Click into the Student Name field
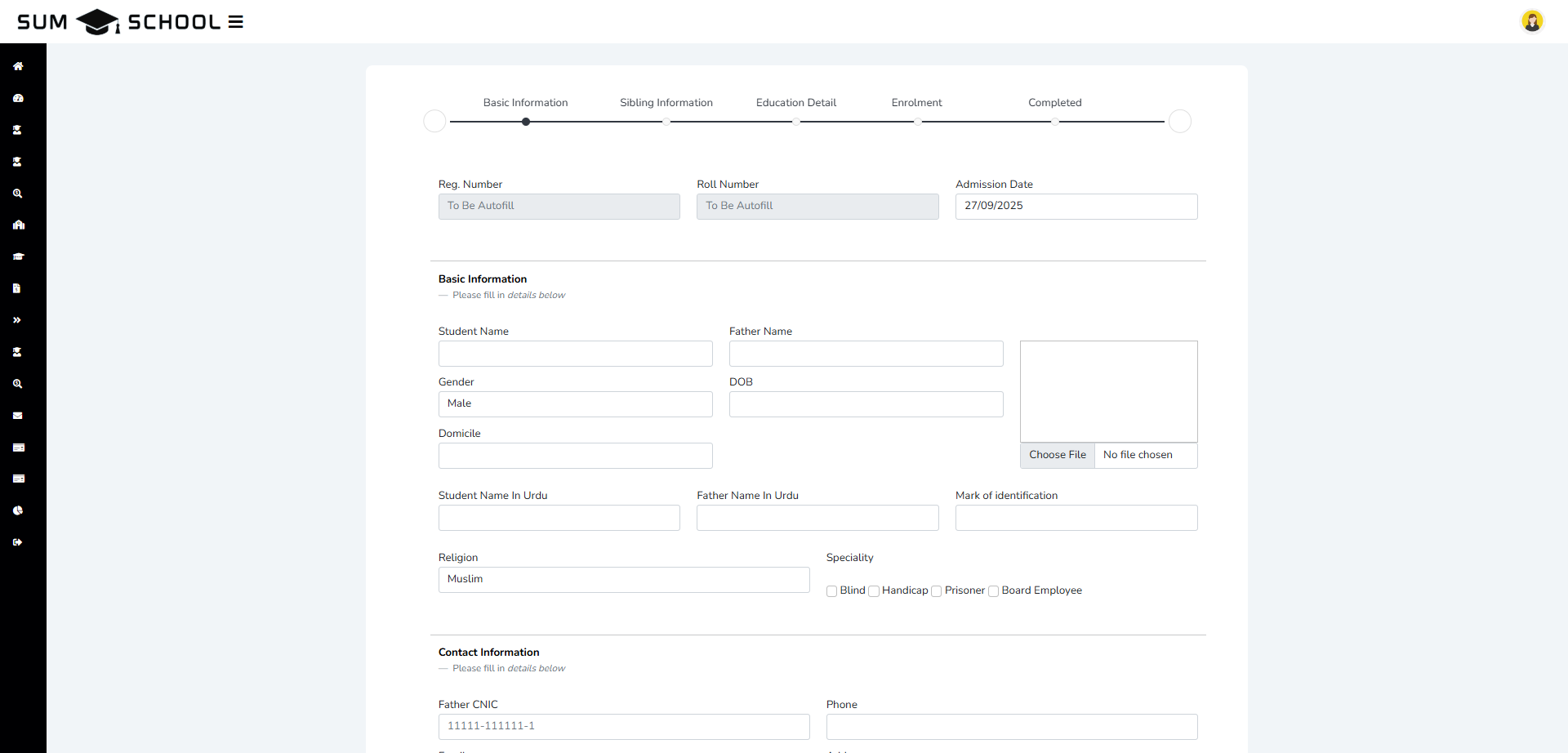The width and height of the screenshot is (1568, 753). (575, 354)
